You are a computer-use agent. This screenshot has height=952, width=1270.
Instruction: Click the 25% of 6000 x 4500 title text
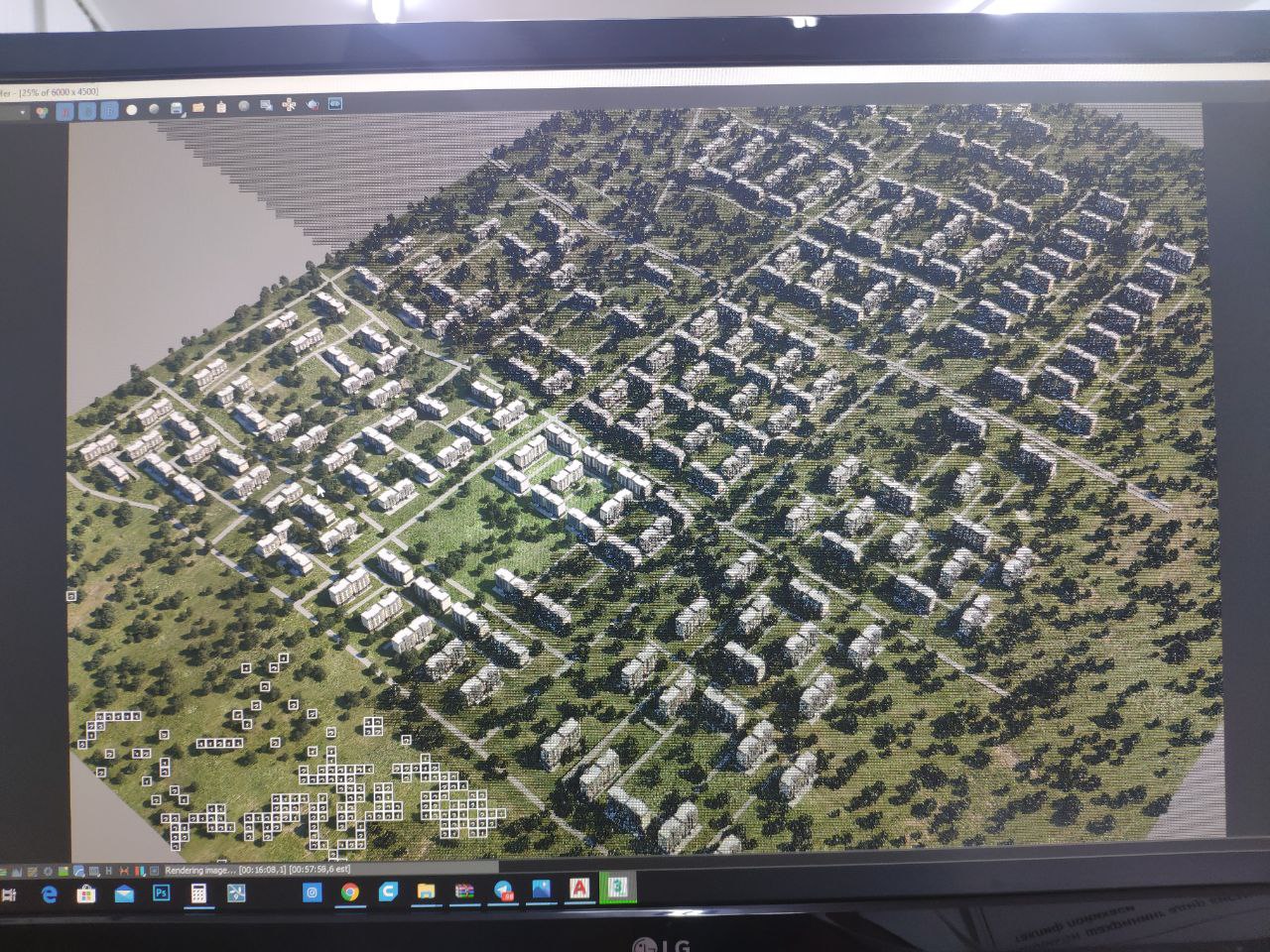click(60, 92)
